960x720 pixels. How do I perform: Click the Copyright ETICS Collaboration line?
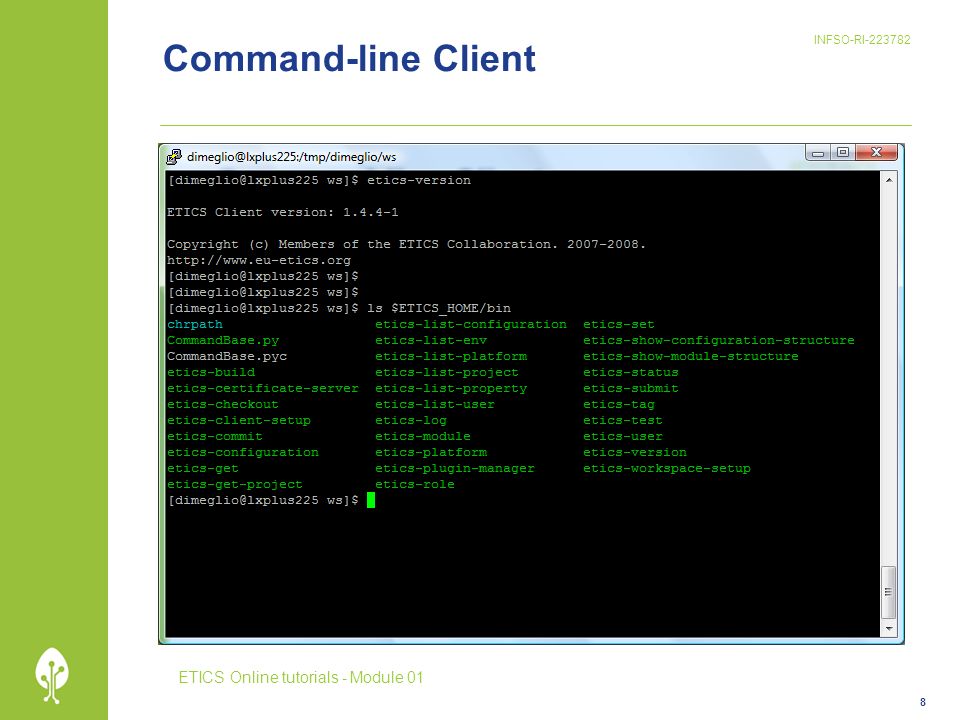[407, 244]
